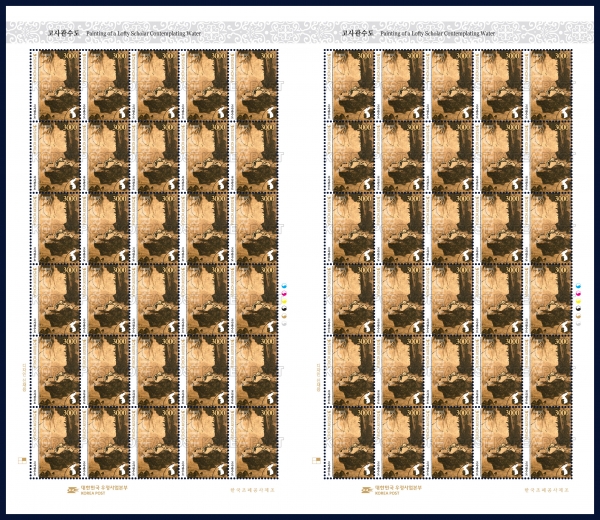Click the small square mark left of right sheet
The image size is (600, 520).
(314, 460)
